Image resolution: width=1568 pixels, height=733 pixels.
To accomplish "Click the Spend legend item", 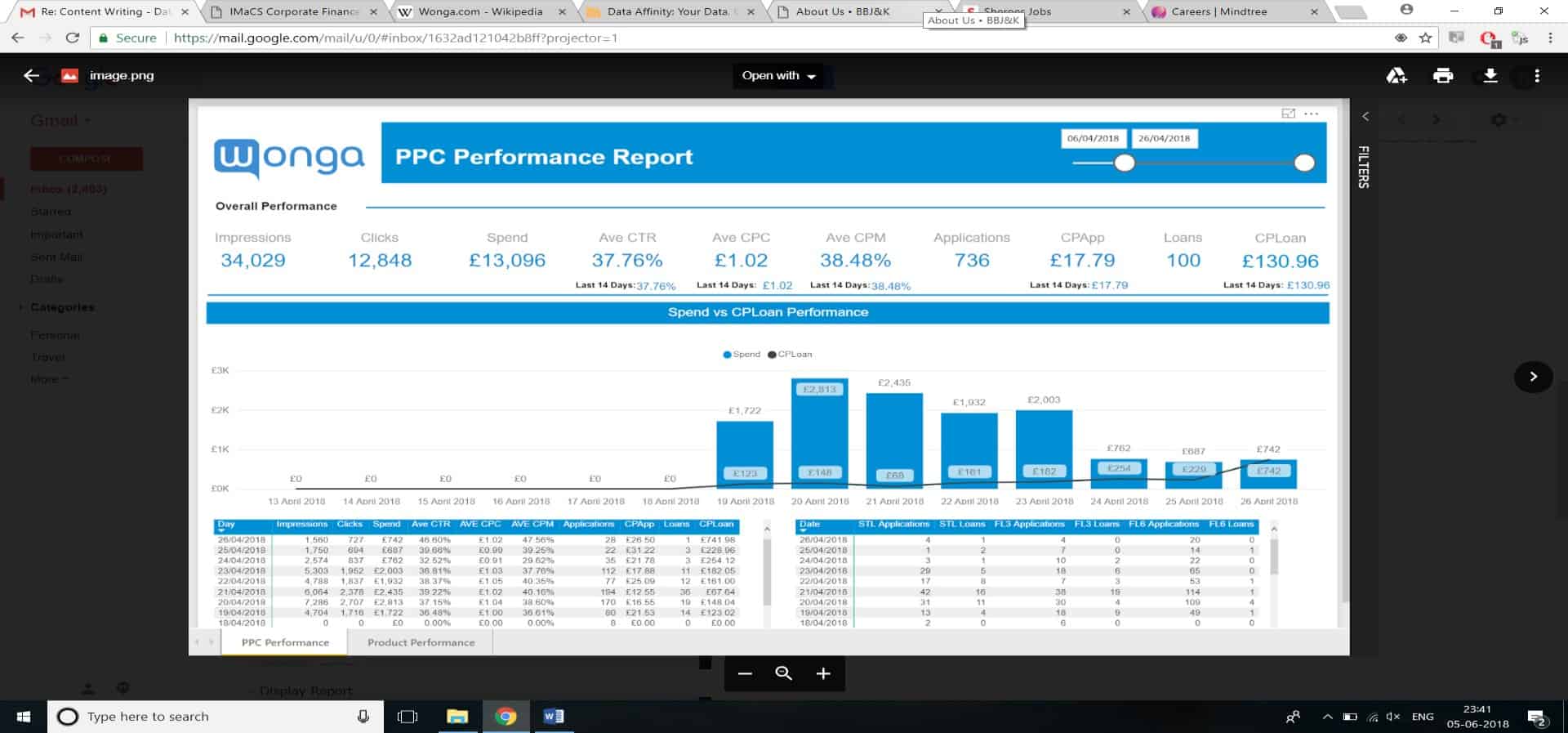I will coord(742,355).
